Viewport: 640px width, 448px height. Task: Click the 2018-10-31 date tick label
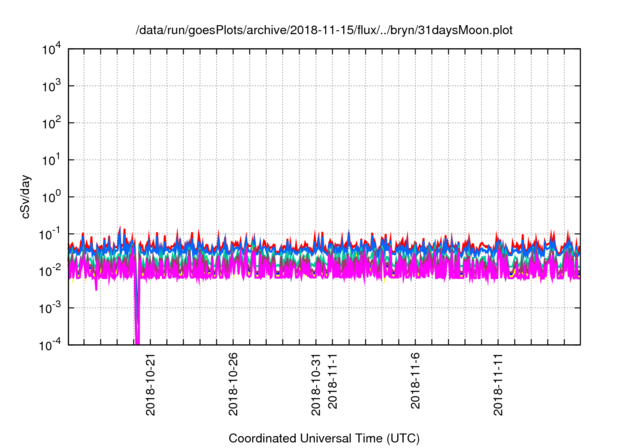(x=316, y=385)
